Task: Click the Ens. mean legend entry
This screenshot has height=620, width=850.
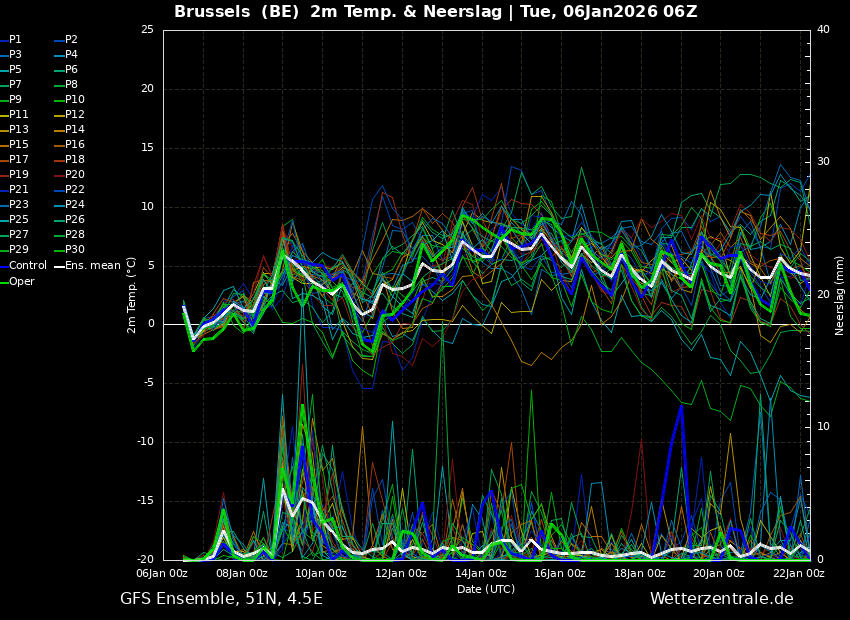Action: click(x=87, y=266)
